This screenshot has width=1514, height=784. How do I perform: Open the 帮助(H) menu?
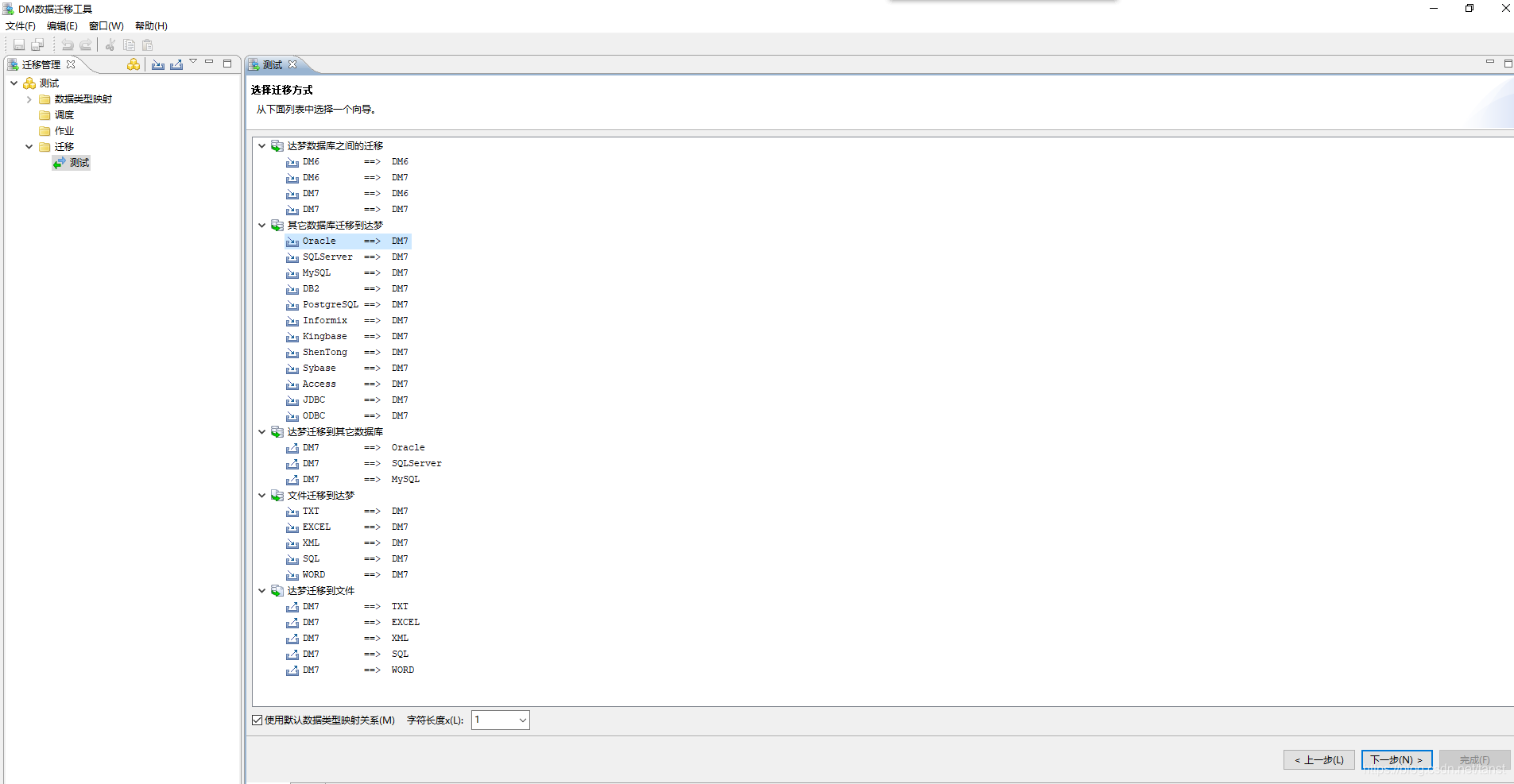[151, 26]
